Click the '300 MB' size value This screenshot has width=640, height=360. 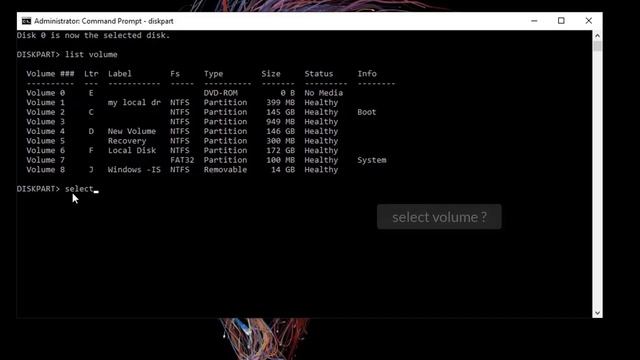click(280, 141)
